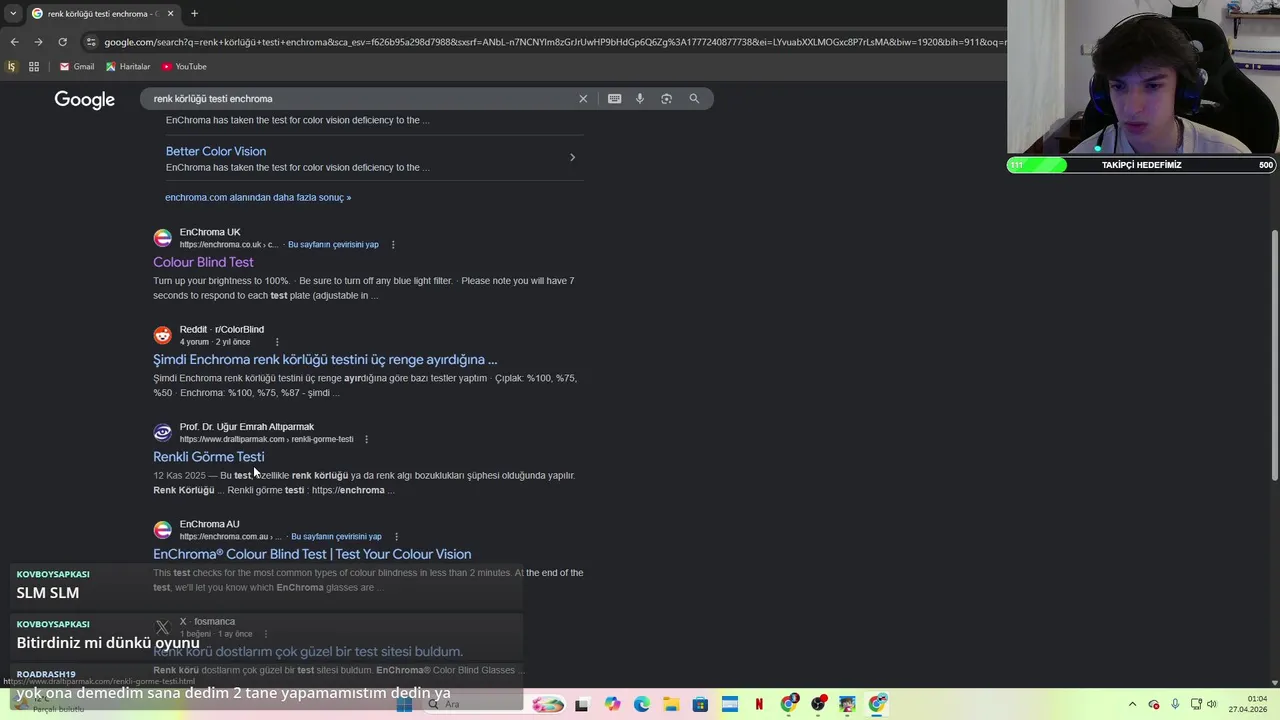Go back using the browser back arrow
Screen dimensions: 1280x720
(14, 42)
